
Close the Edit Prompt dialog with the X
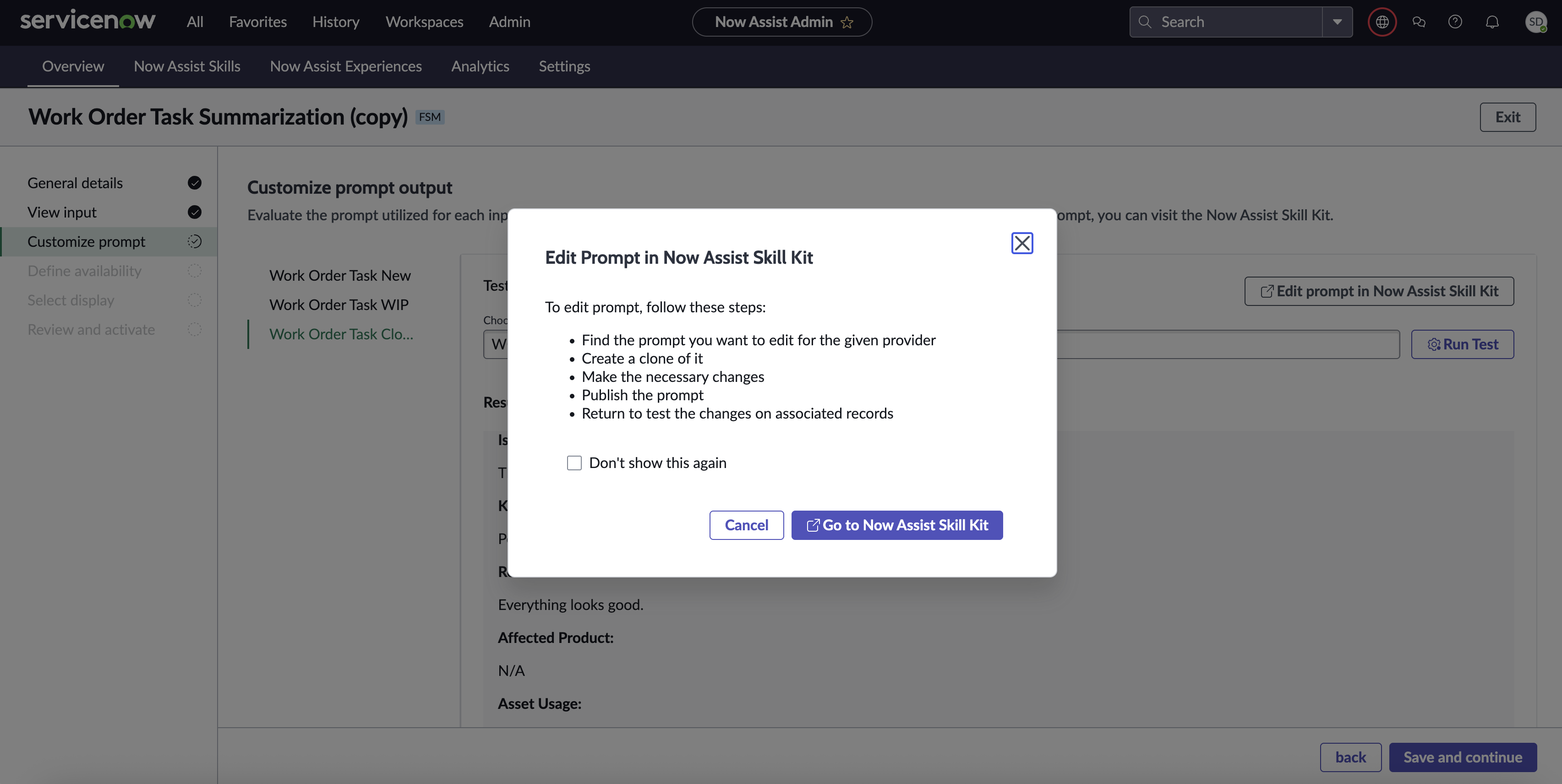[1022, 243]
